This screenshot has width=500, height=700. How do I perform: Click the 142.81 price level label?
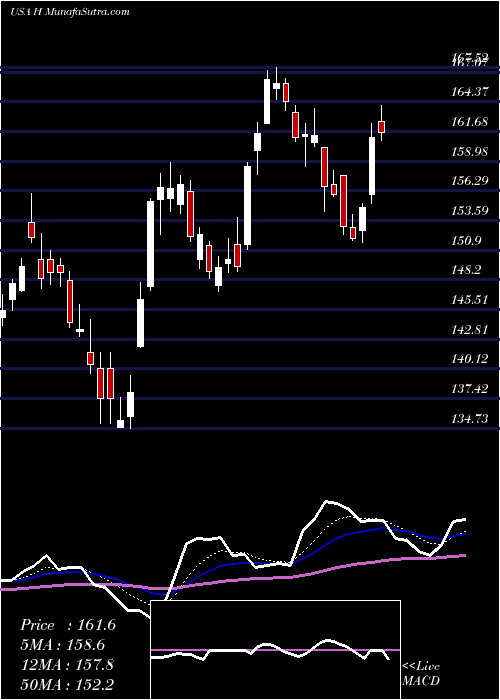coord(470,329)
